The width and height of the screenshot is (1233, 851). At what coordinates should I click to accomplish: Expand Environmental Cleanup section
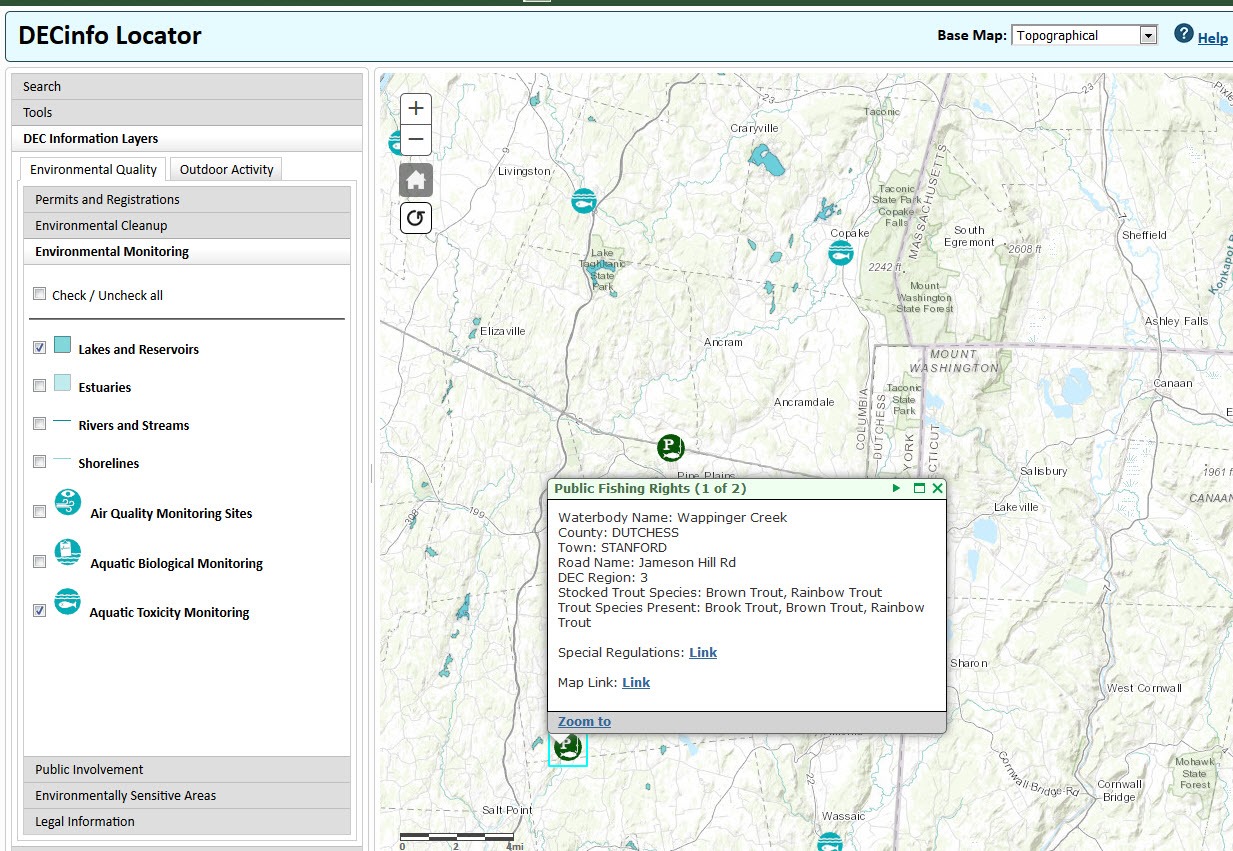point(187,226)
